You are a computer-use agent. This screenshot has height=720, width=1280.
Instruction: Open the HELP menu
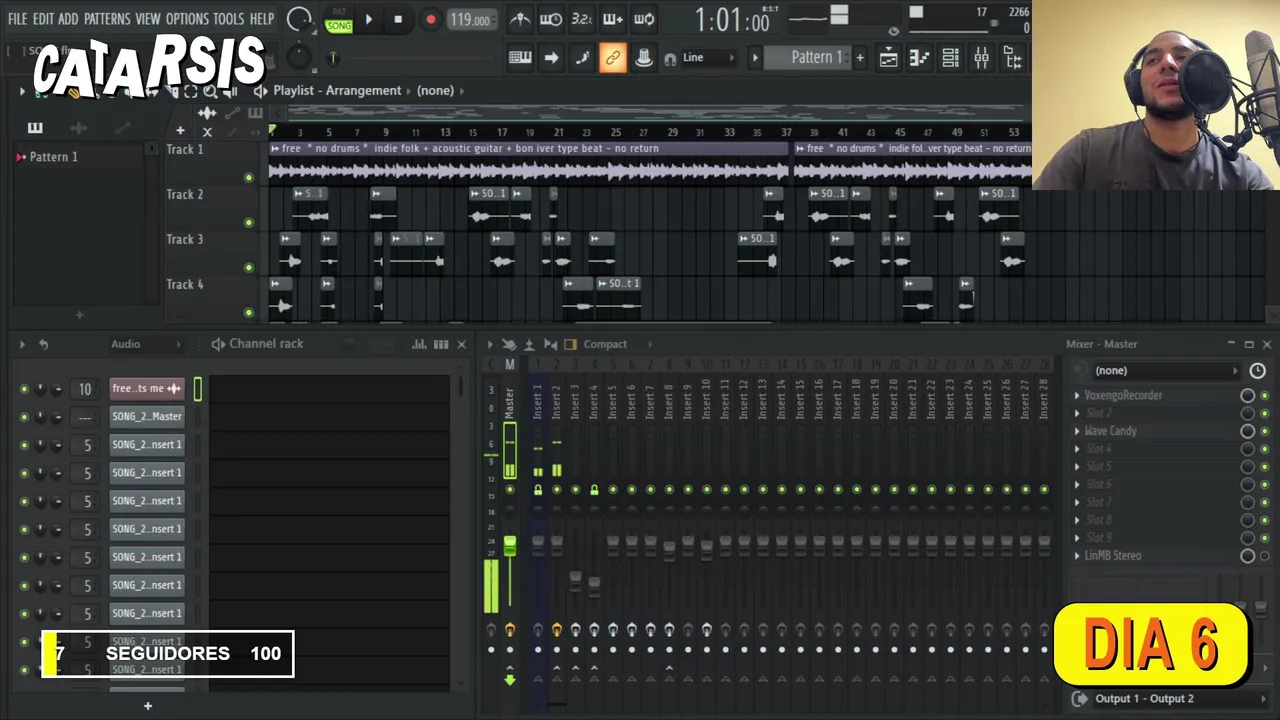262,19
